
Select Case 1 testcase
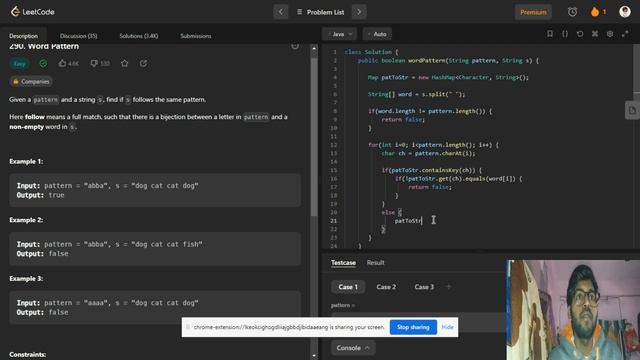pos(348,287)
